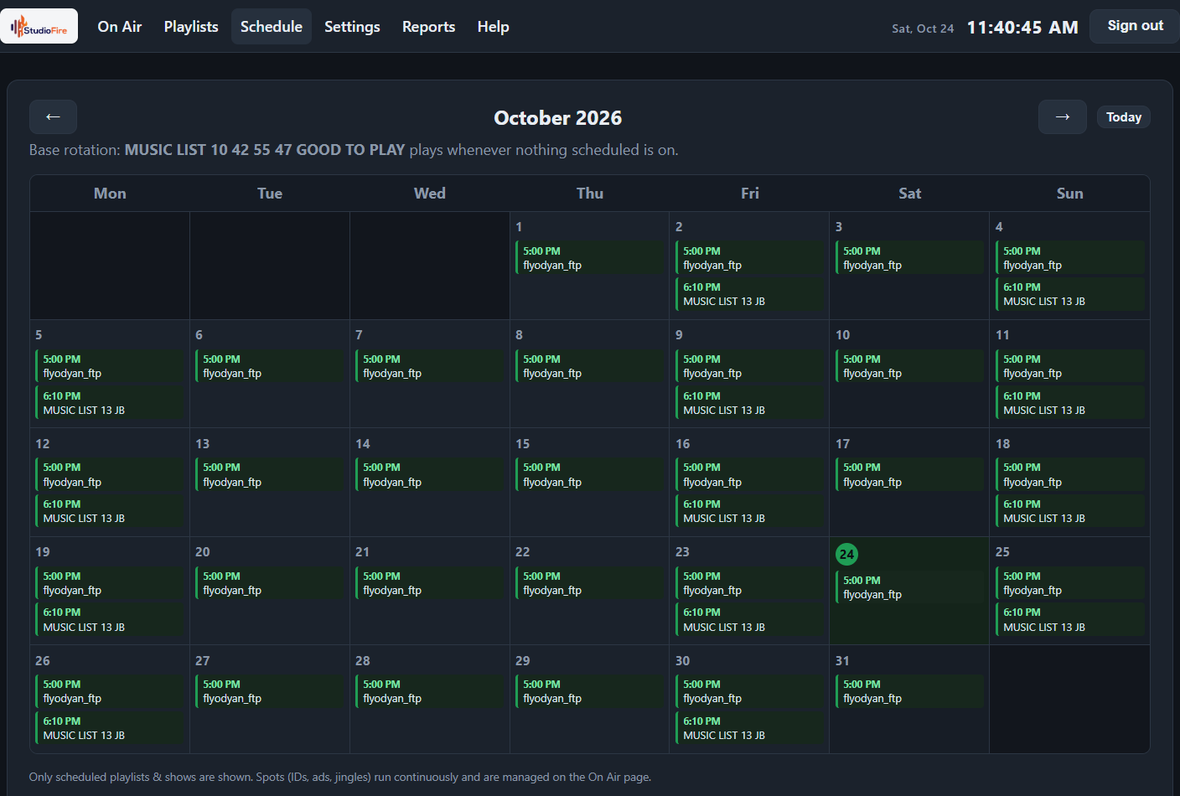Open 5:00 PM flyodyan_ftp event on October 1

(x=589, y=257)
